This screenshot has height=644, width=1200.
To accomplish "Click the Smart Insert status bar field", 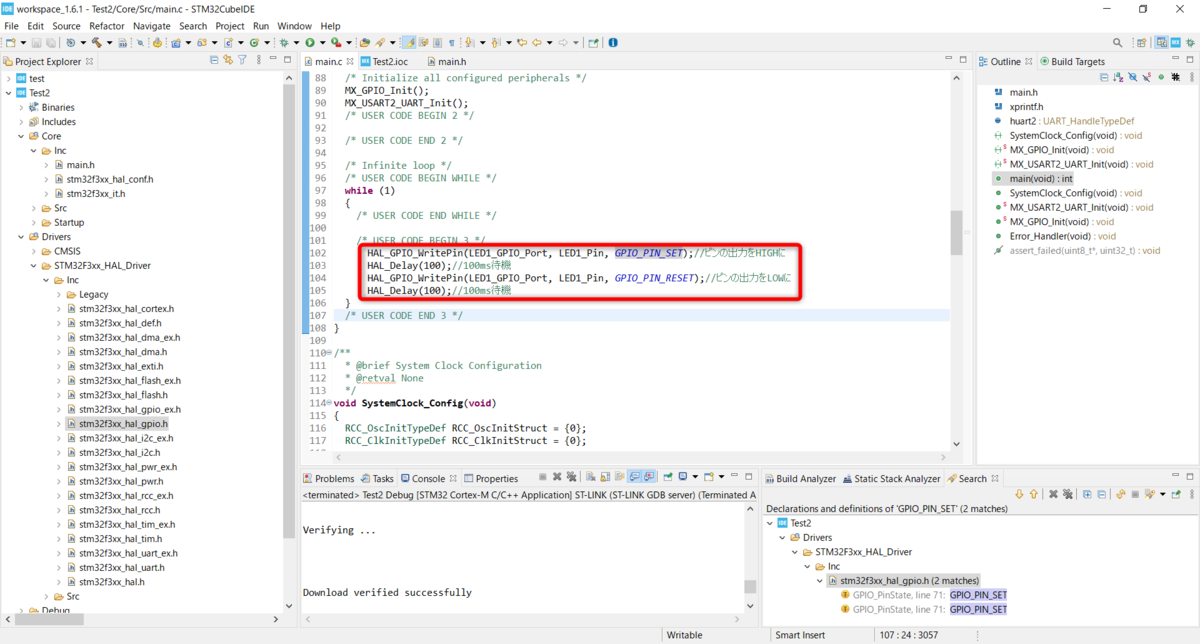I will coord(799,635).
